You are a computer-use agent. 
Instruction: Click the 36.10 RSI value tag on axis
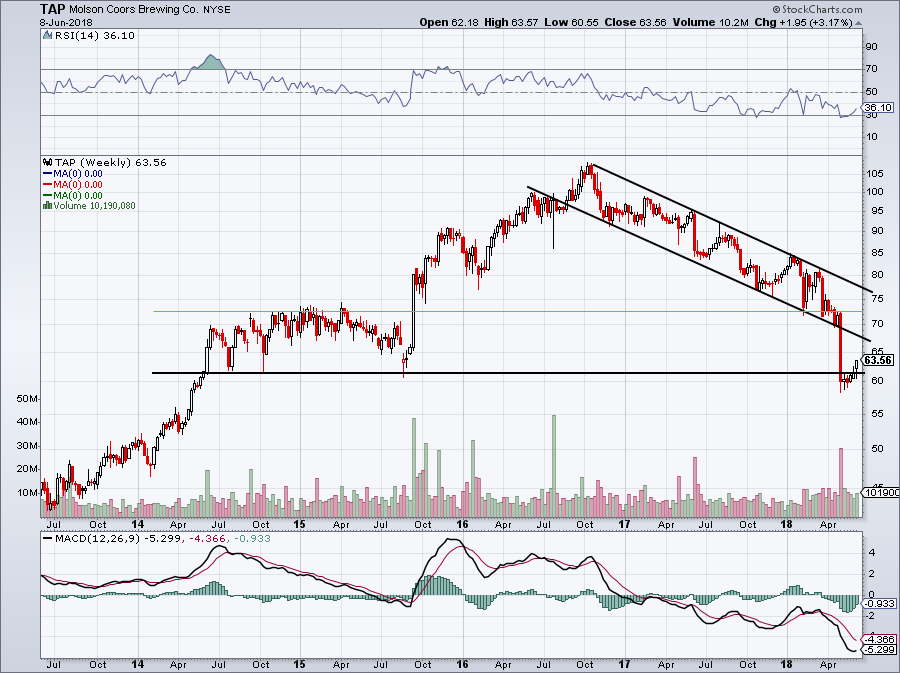pyautogui.click(x=878, y=107)
